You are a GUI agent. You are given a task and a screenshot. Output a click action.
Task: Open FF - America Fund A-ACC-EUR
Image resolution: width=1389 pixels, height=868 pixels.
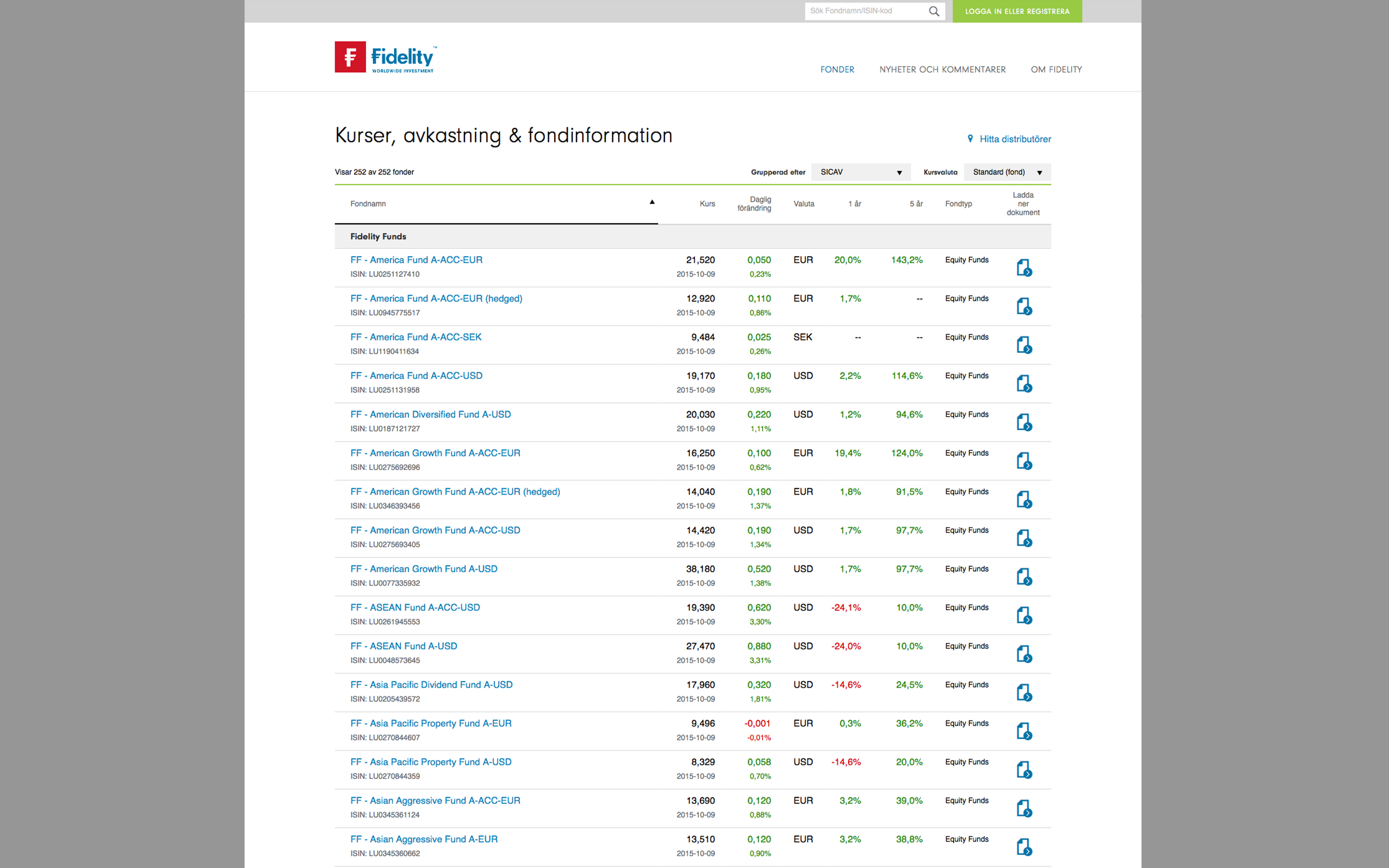(x=416, y=259)
